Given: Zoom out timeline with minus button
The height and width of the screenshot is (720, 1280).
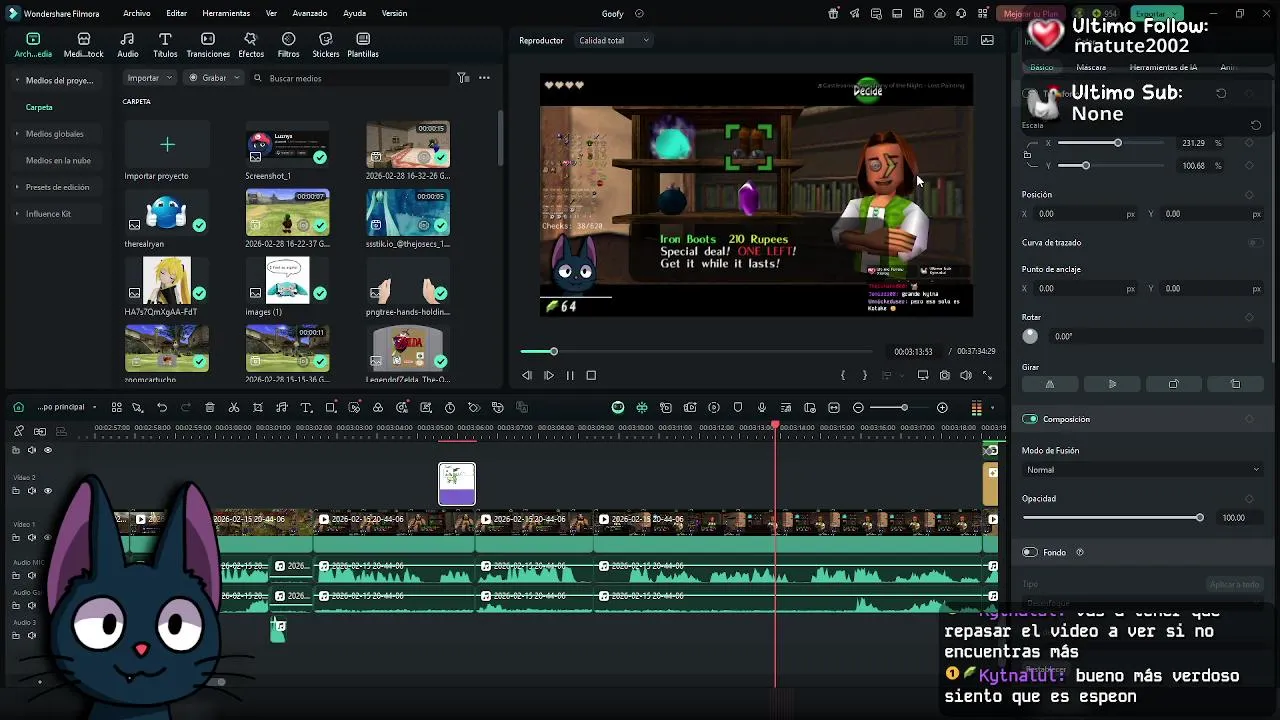Looking at the screenshot, I should coord(858,408).
